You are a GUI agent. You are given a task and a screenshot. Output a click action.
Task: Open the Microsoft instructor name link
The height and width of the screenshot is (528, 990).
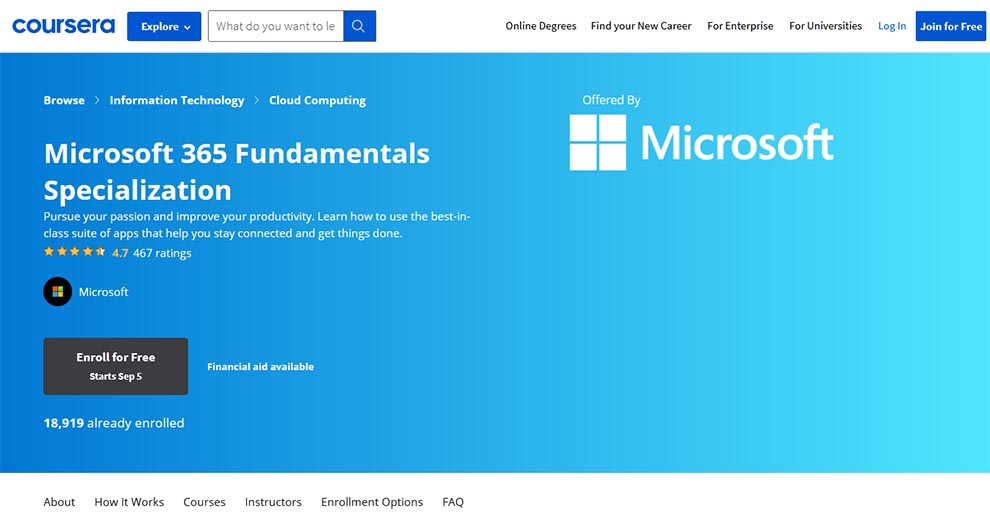pyautogui.click(x=104, y=292)
